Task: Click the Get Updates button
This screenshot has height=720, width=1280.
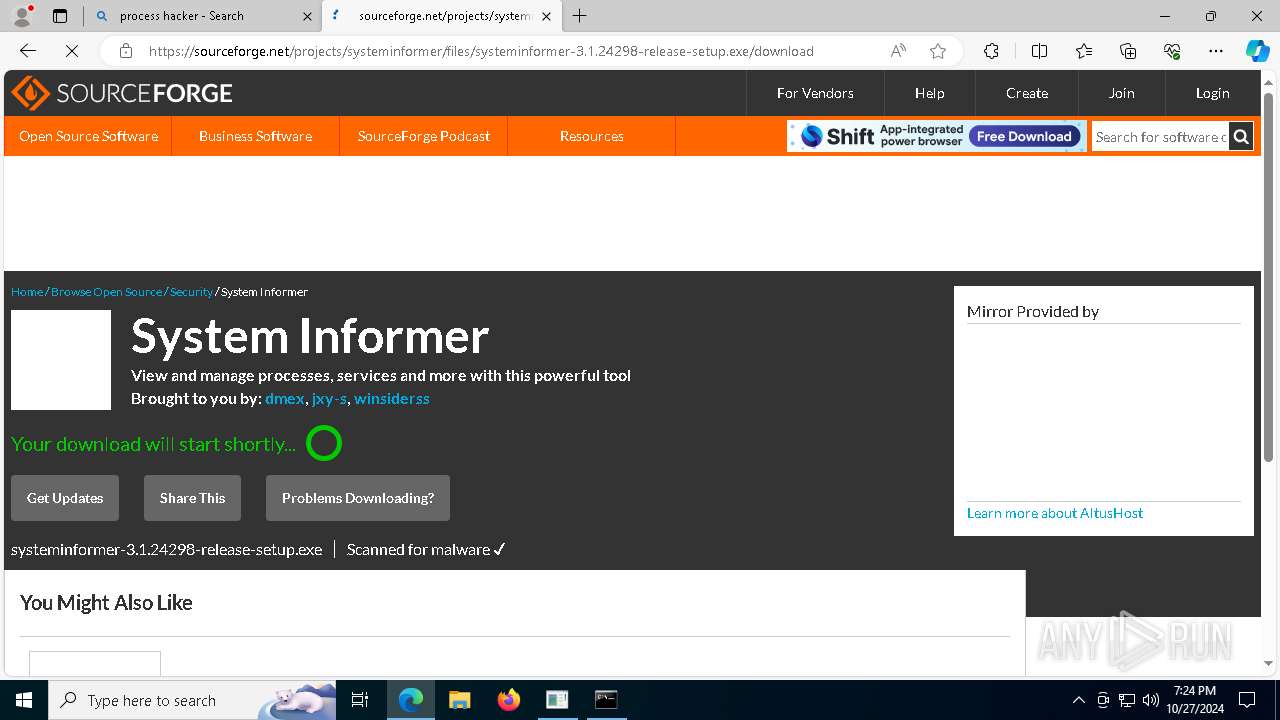Action: tap(65, 498)
